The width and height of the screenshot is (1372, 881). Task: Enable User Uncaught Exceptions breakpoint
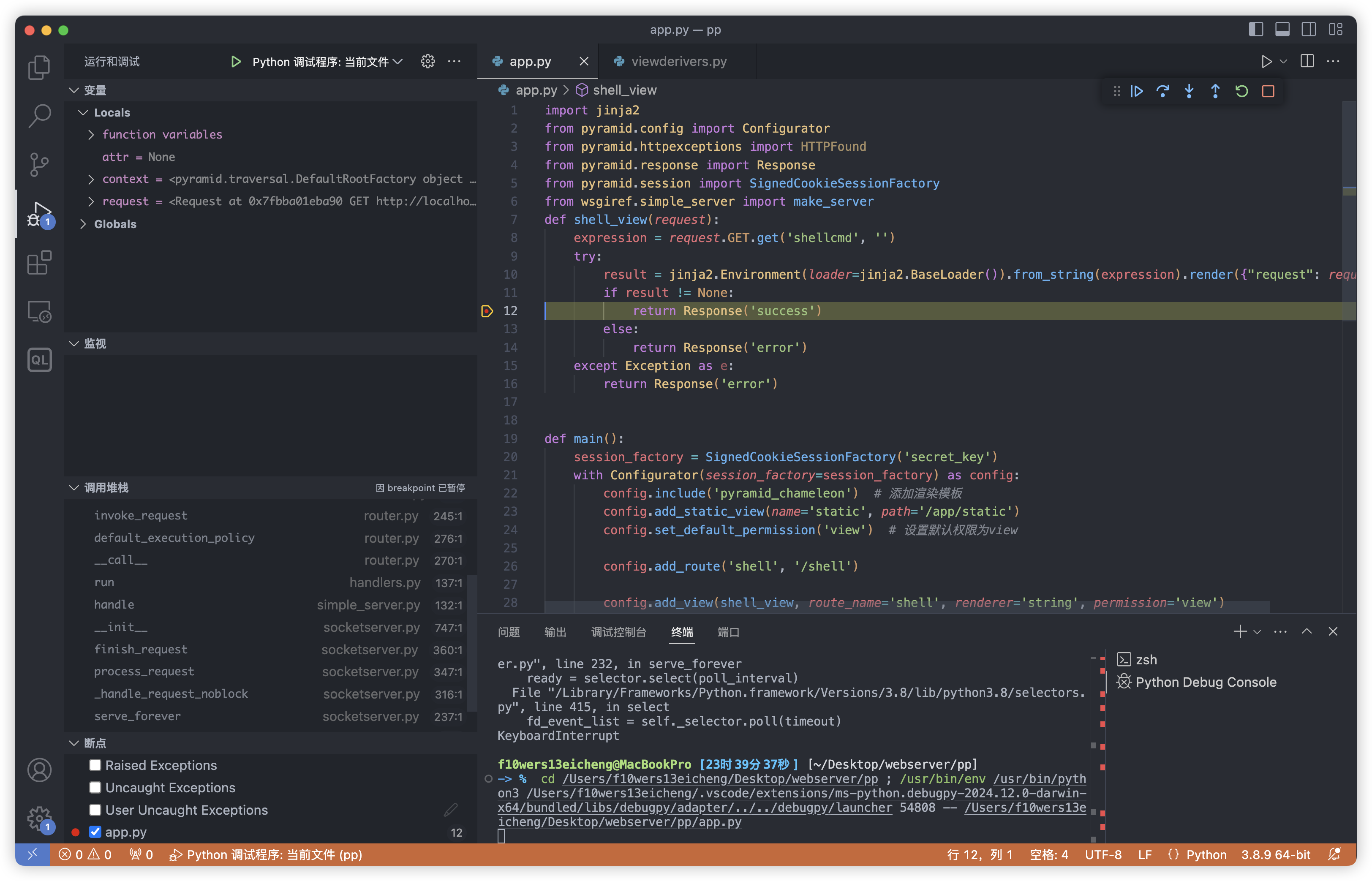tap(95, 810)
